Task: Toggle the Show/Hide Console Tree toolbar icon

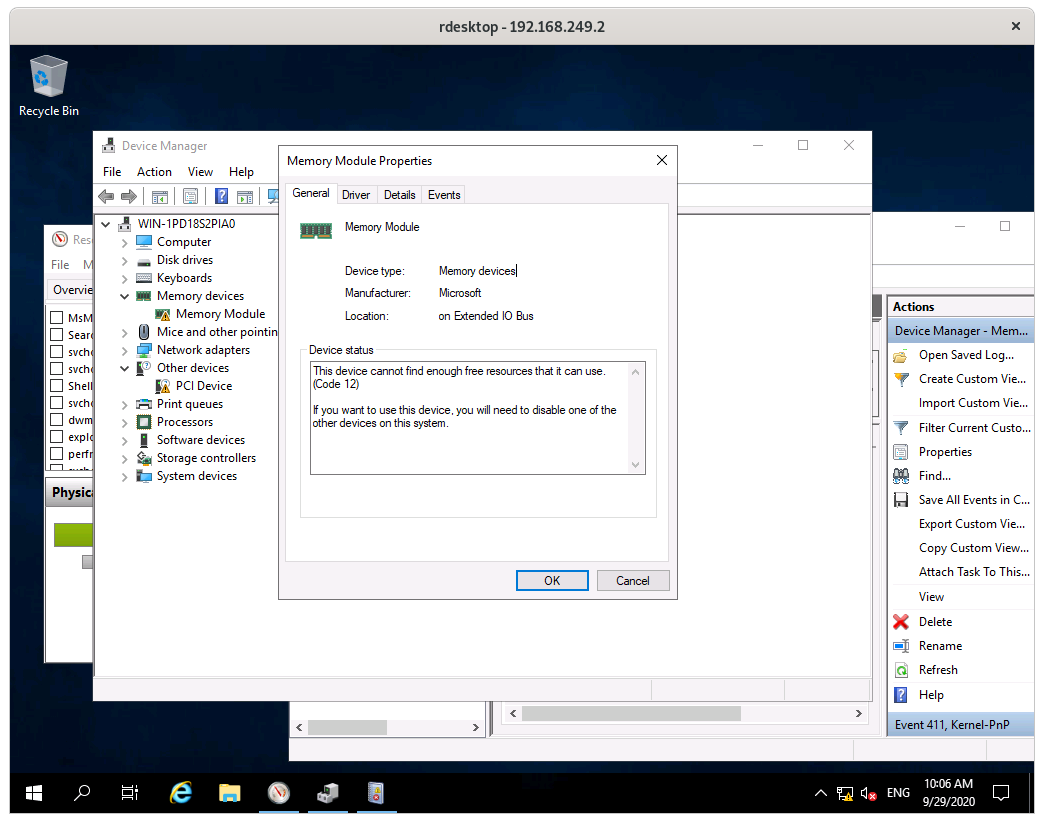Action: [160, 196]
